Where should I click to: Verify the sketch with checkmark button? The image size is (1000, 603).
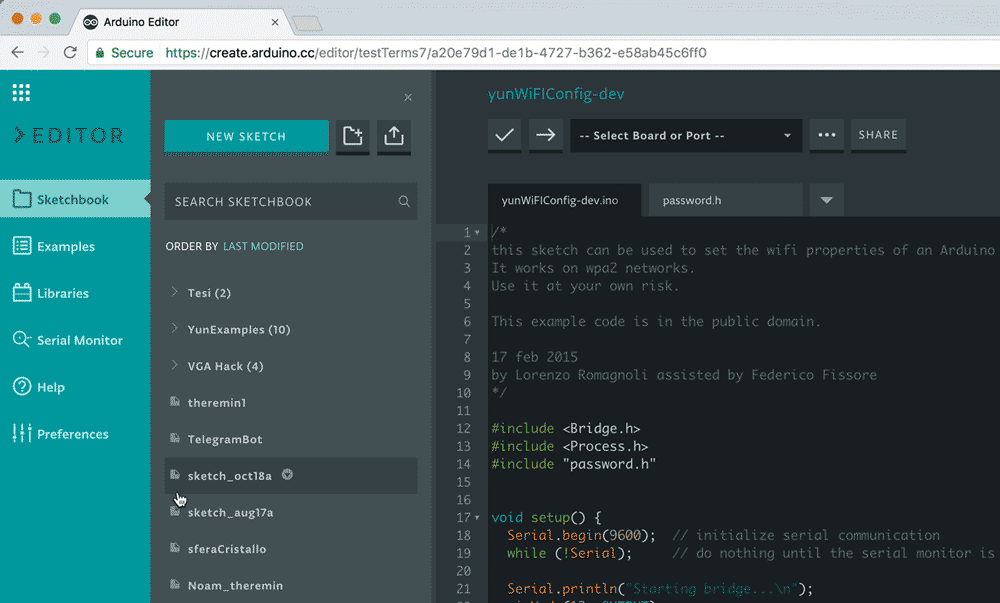[x=504, y=135]
